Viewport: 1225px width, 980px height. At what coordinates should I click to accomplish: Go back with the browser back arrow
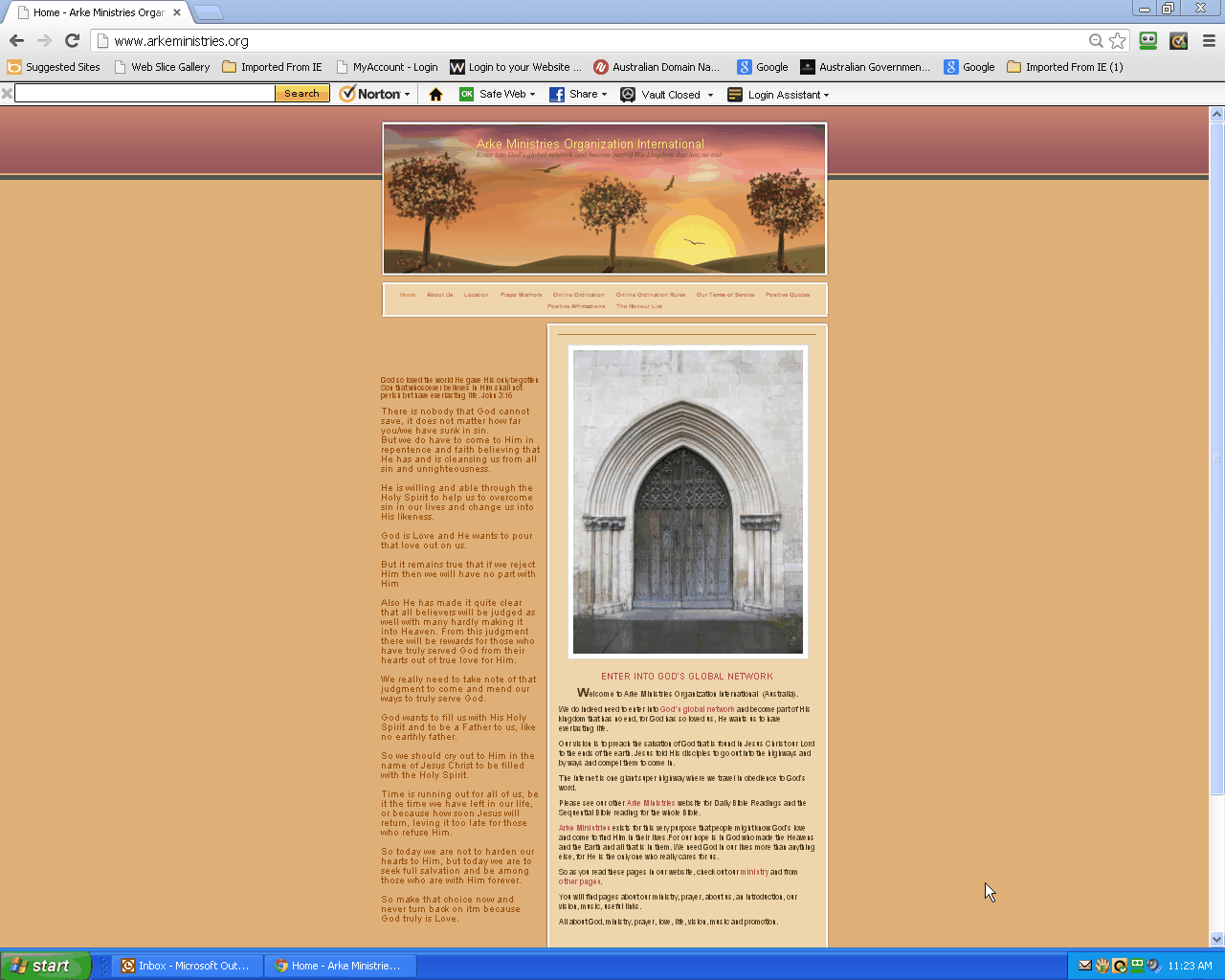click(16, 40)
